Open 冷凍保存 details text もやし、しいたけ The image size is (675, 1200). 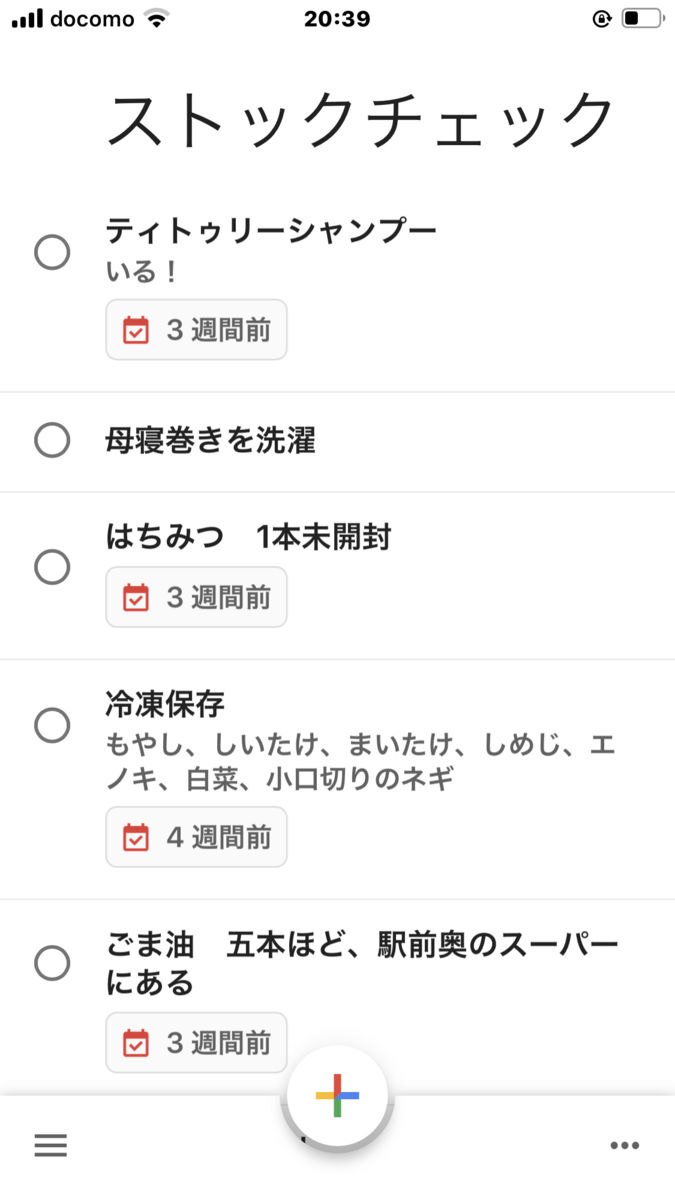pyautogui.click(x=360, y=762)
